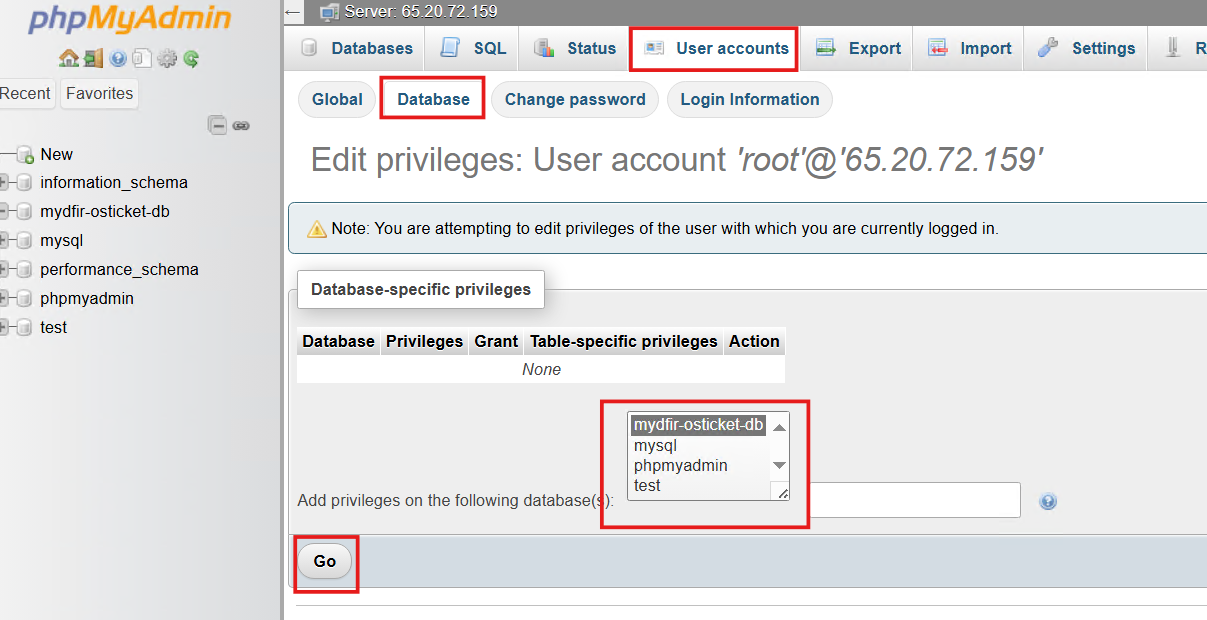
Task: Click the Go button
Action: pyautogui.click(x=325, y=561)
